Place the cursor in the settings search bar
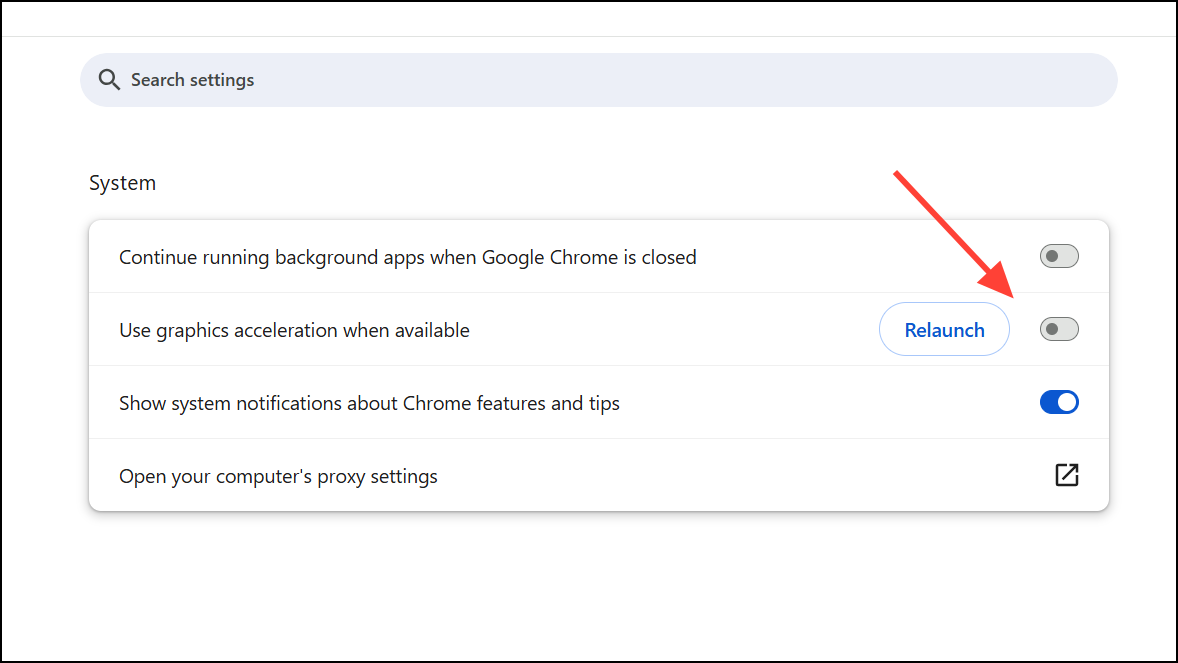This screenshot has width=1178, height=663. click(x=400, y=79)
